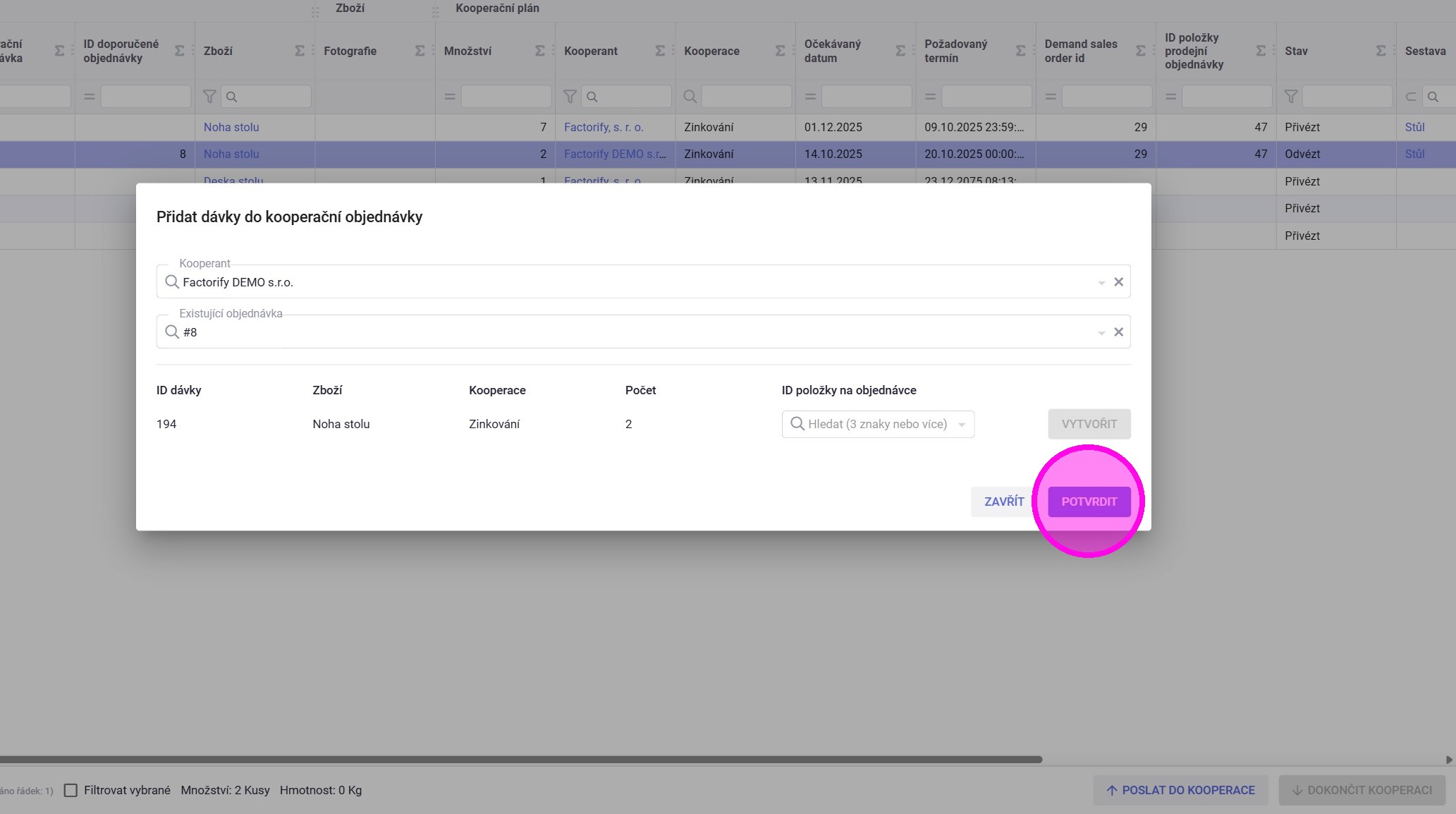The image size is (1456, 814).
Task: Expand the Existující objednávka dropdown arrow
Action: coord(1101,333)
